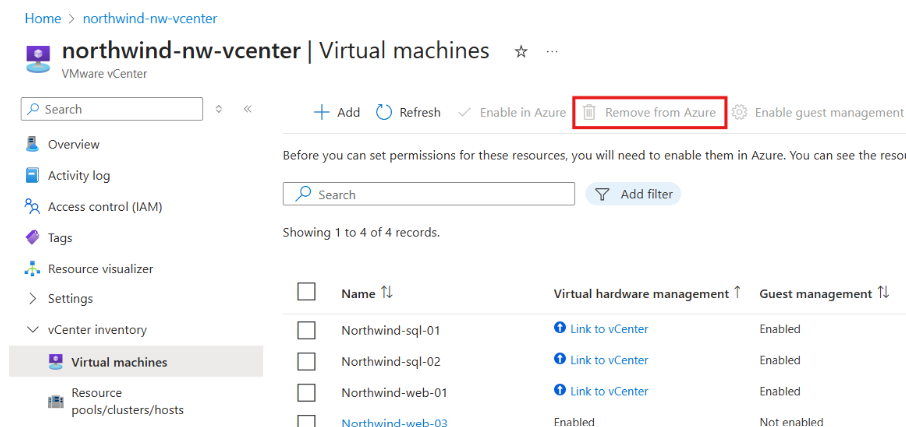This screenshot has height=427, width=906.
Task: Sort by Name column arrows
Action: pyautogui.click(x=387, y=293)
